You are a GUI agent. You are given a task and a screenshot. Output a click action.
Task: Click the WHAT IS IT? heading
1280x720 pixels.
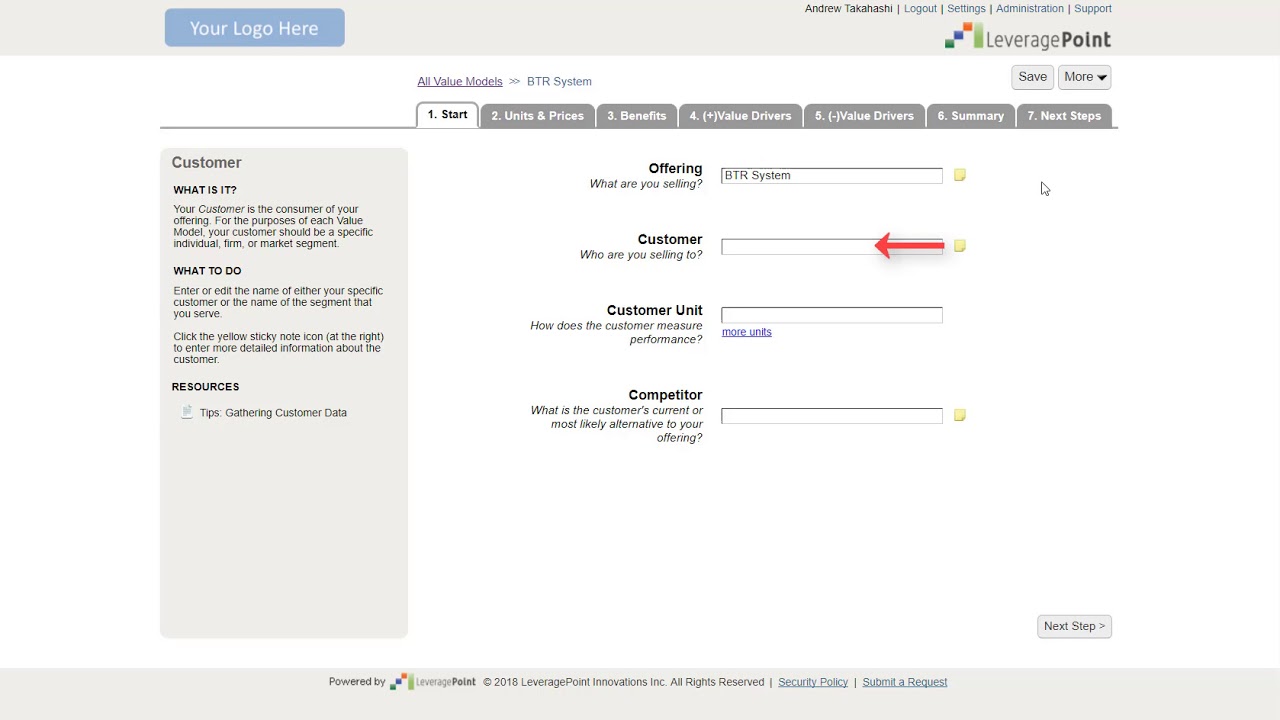pos(205,190)
